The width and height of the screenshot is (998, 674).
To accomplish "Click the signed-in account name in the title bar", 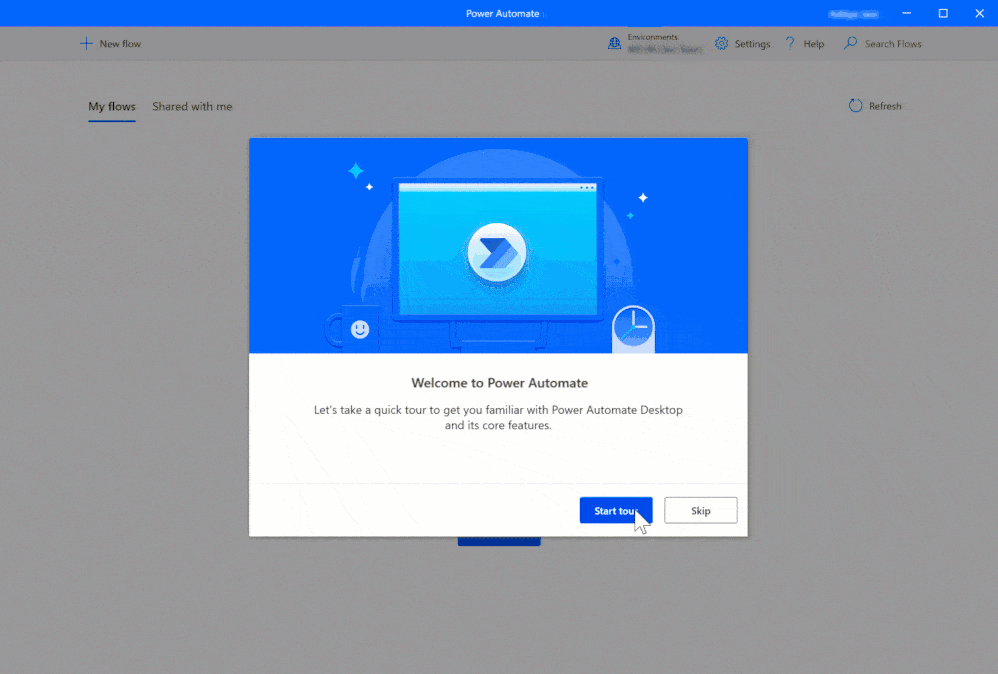I will click(x=852, y=13).
